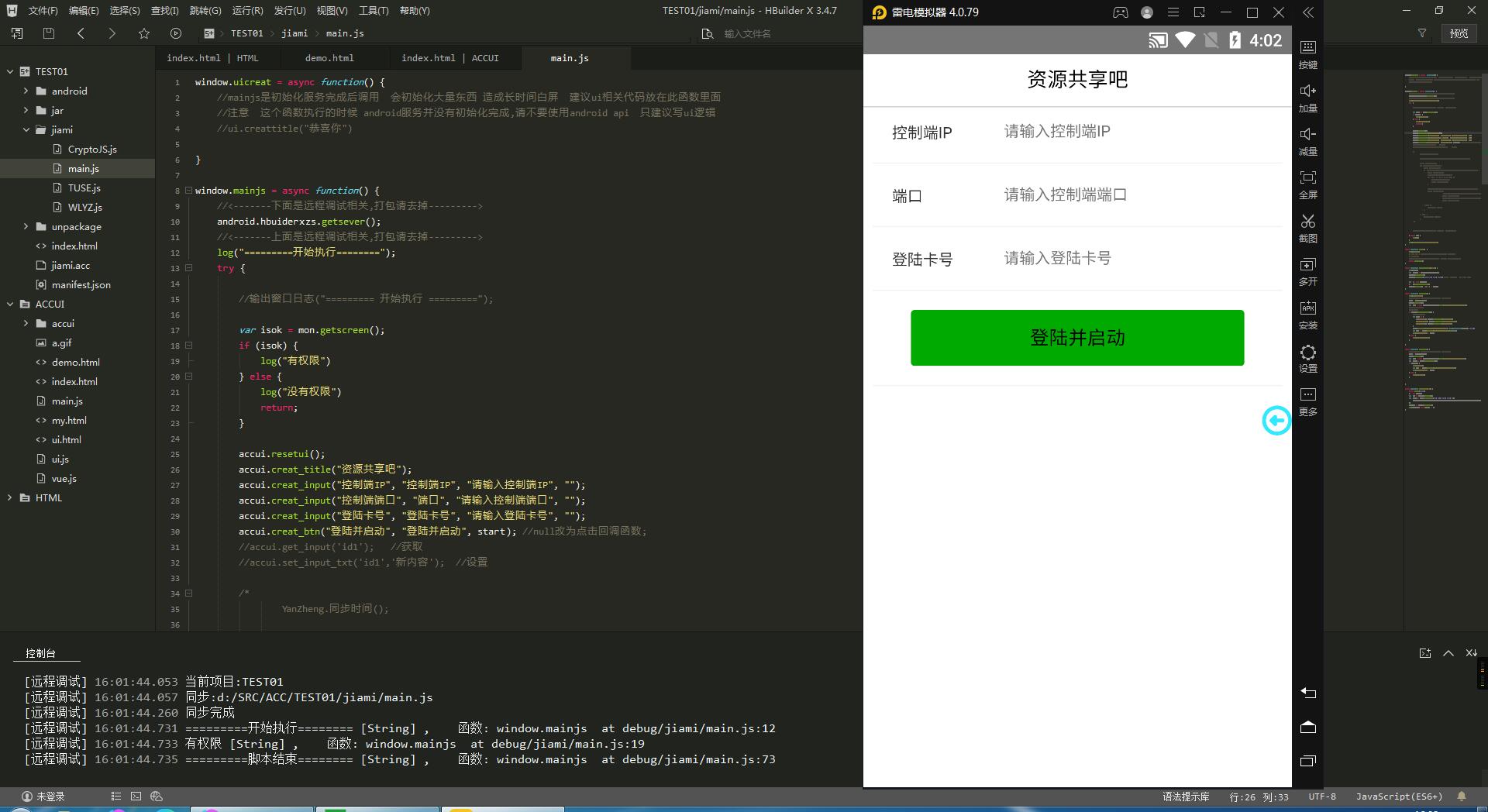Screen dimensions: 1488x812
Task: Click the Android recent apps icon in emulator
Action: pyautogui.click(x=1308, y=761)
